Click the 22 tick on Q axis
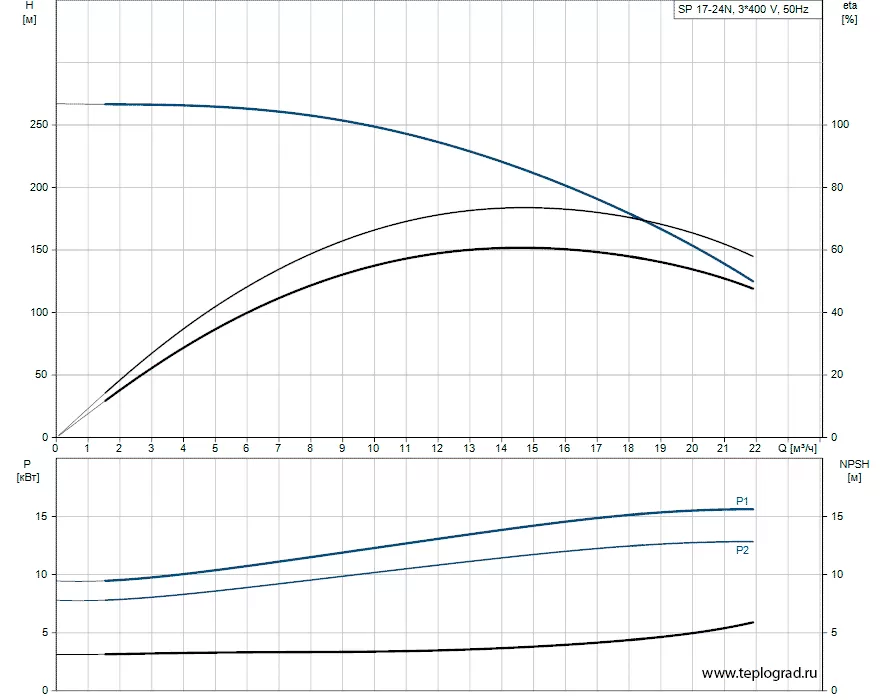This screenshot has width=887, height=700. coord(755,448)
